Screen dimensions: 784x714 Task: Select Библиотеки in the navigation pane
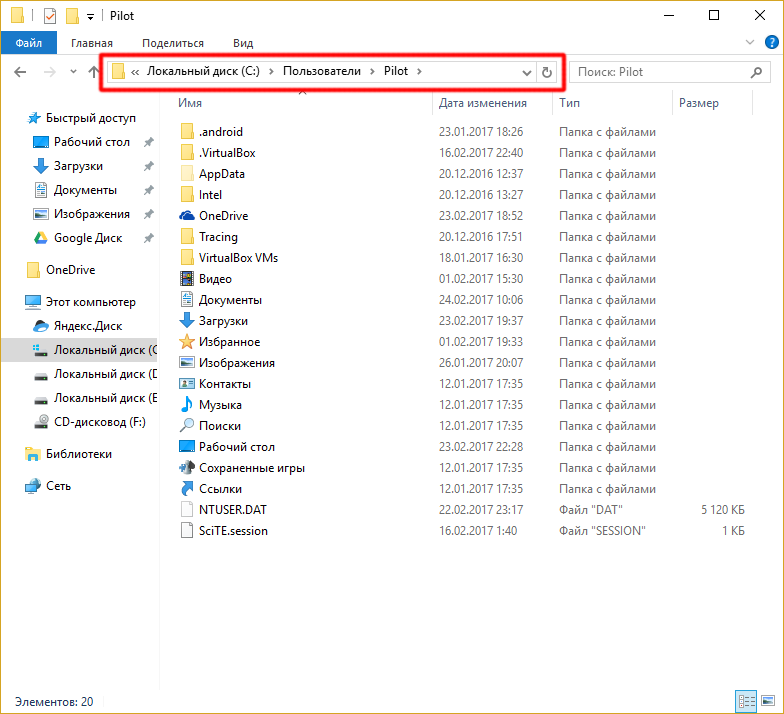[78, 454]
